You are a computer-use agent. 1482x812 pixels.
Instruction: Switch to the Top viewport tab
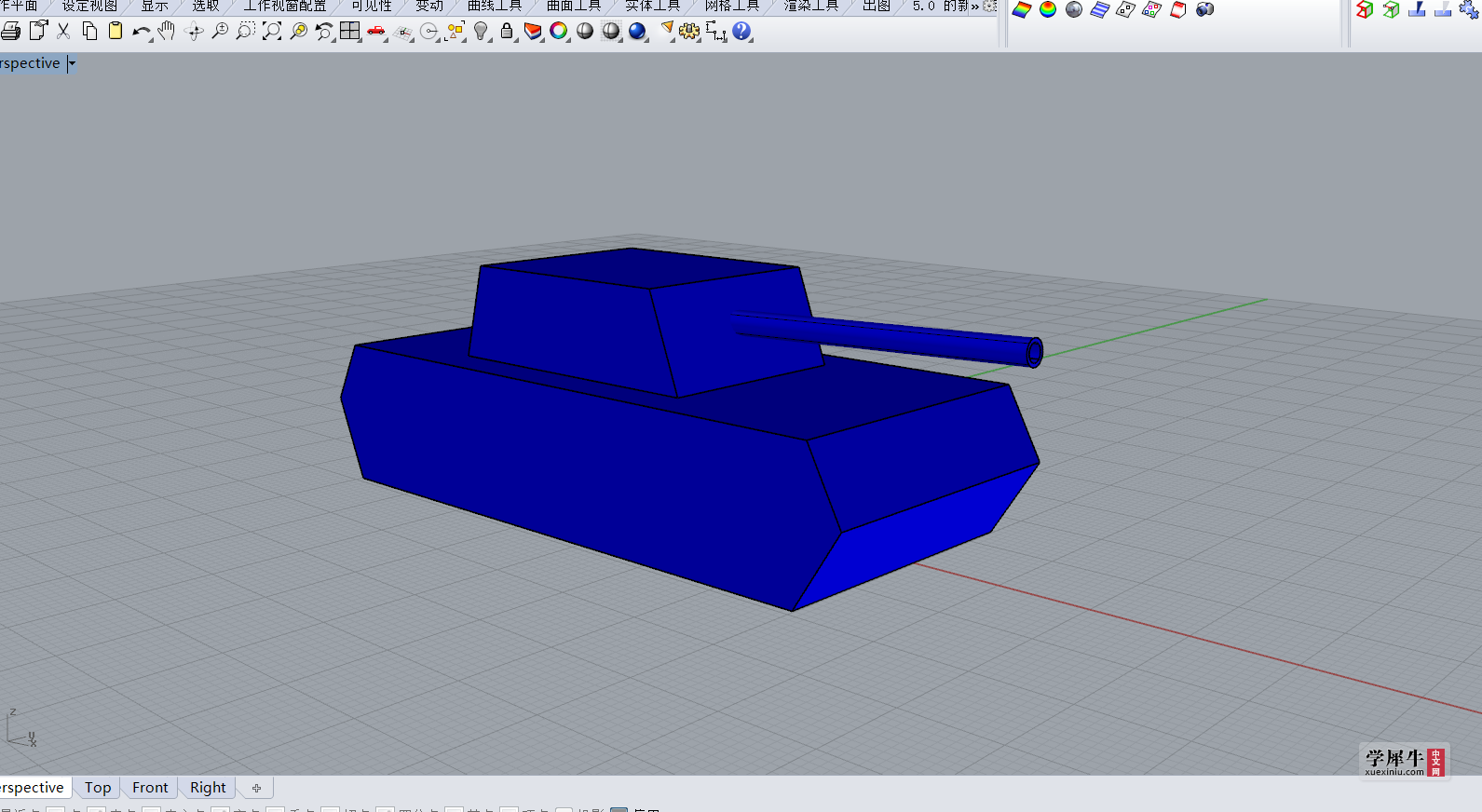click(98, 788)
